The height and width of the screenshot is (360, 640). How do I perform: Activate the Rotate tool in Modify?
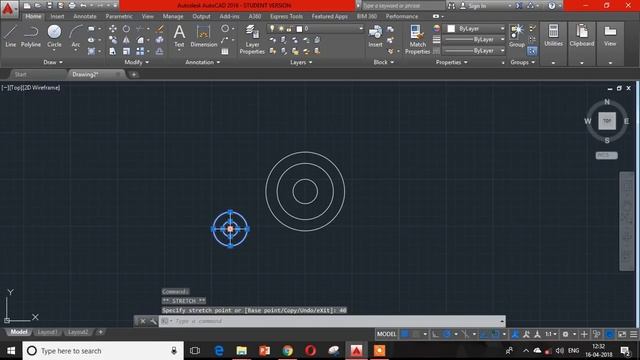point(127,29)
